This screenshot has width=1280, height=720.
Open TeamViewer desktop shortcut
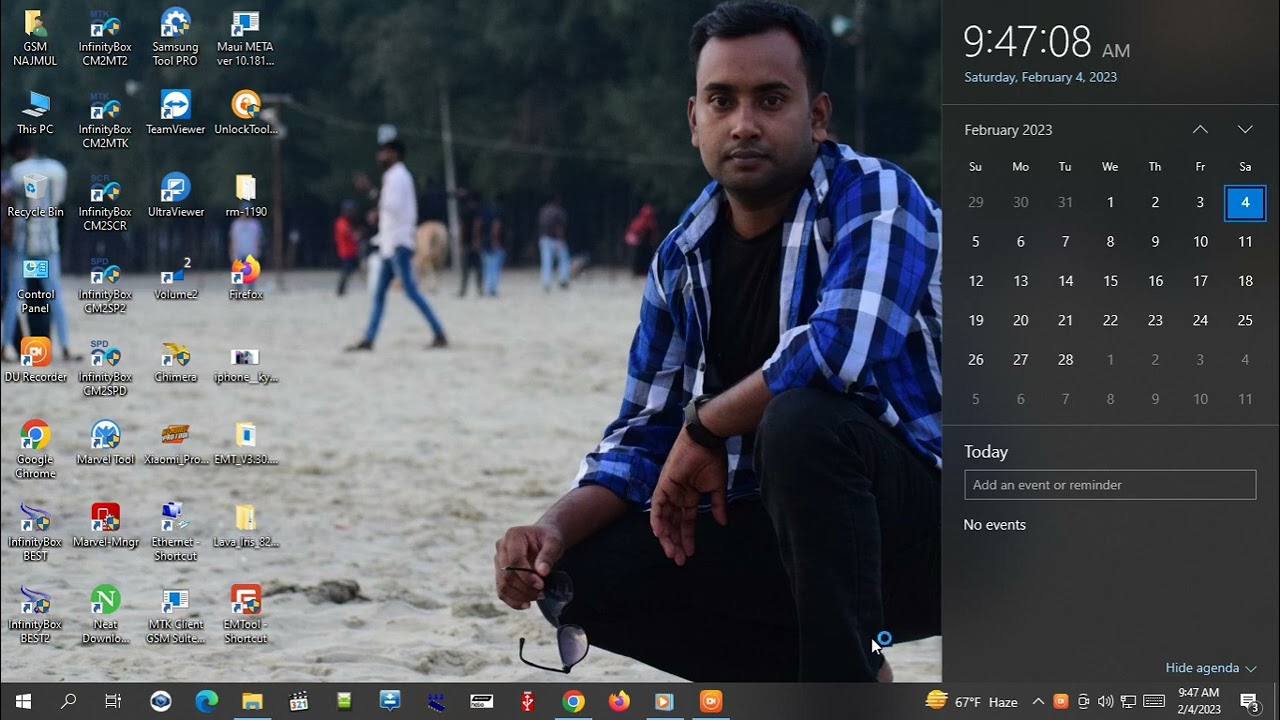tap(175, 113)
